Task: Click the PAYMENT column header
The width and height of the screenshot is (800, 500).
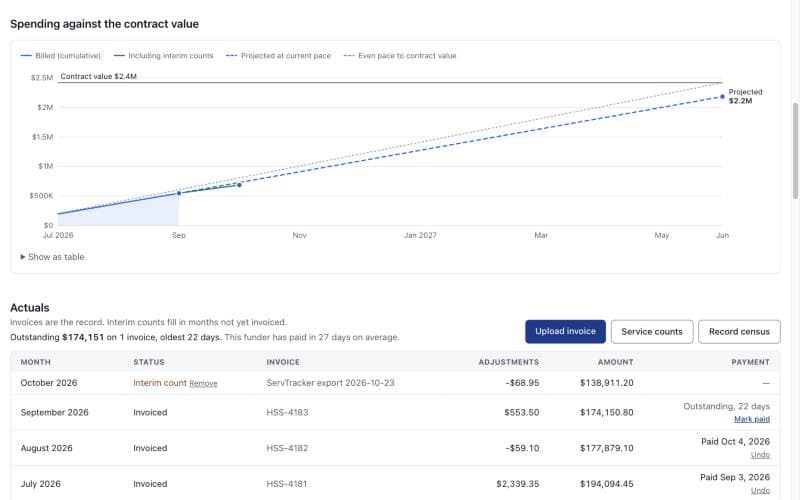Action: [751, 362]
